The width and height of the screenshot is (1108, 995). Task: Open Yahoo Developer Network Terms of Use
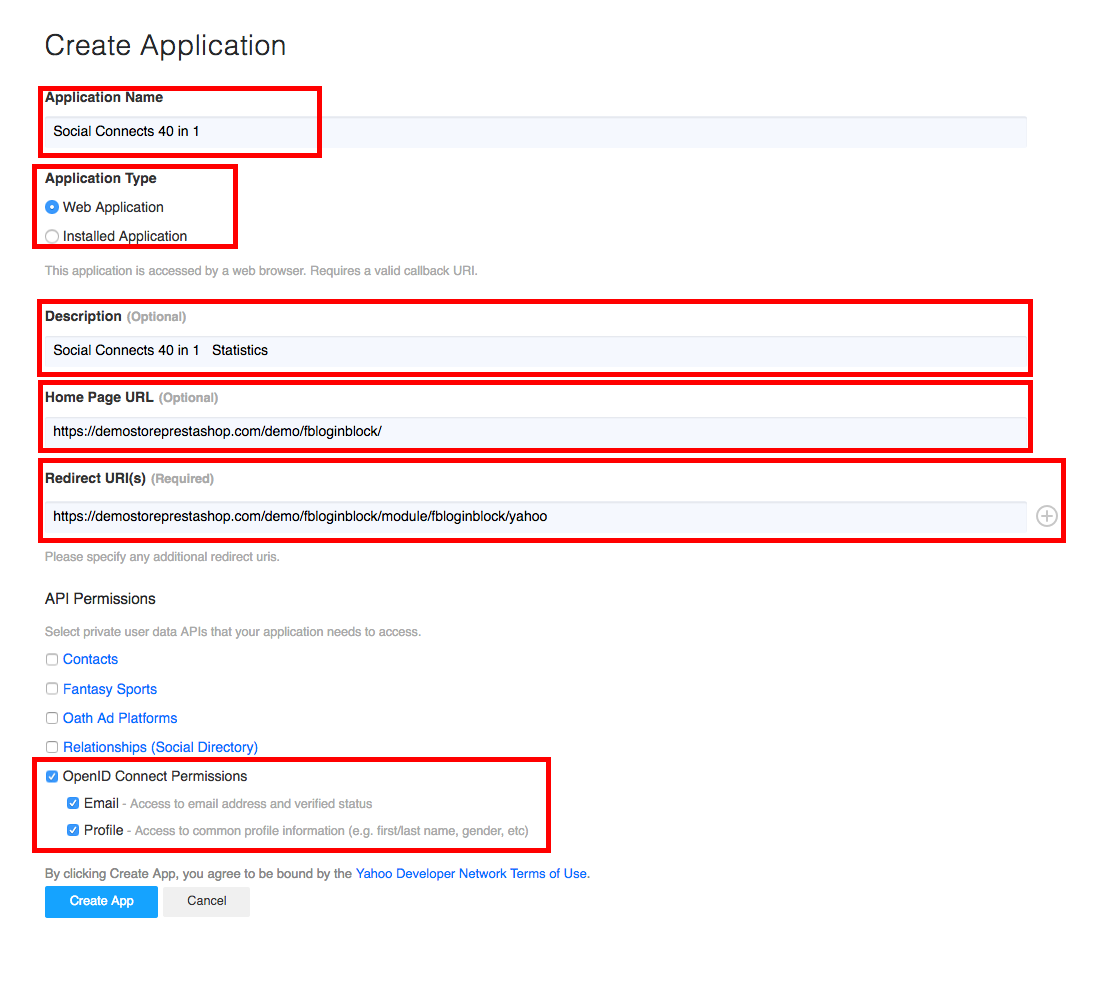[471, 873]
